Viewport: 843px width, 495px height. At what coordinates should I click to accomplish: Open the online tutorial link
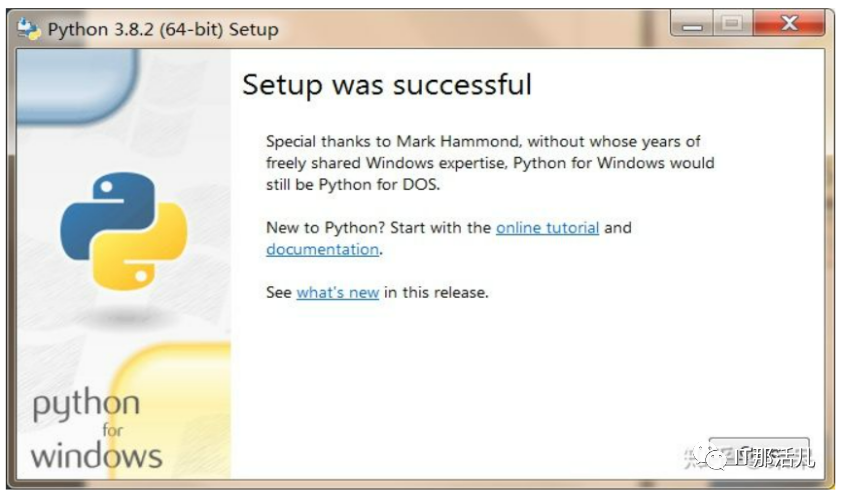(x=547, y=228)
